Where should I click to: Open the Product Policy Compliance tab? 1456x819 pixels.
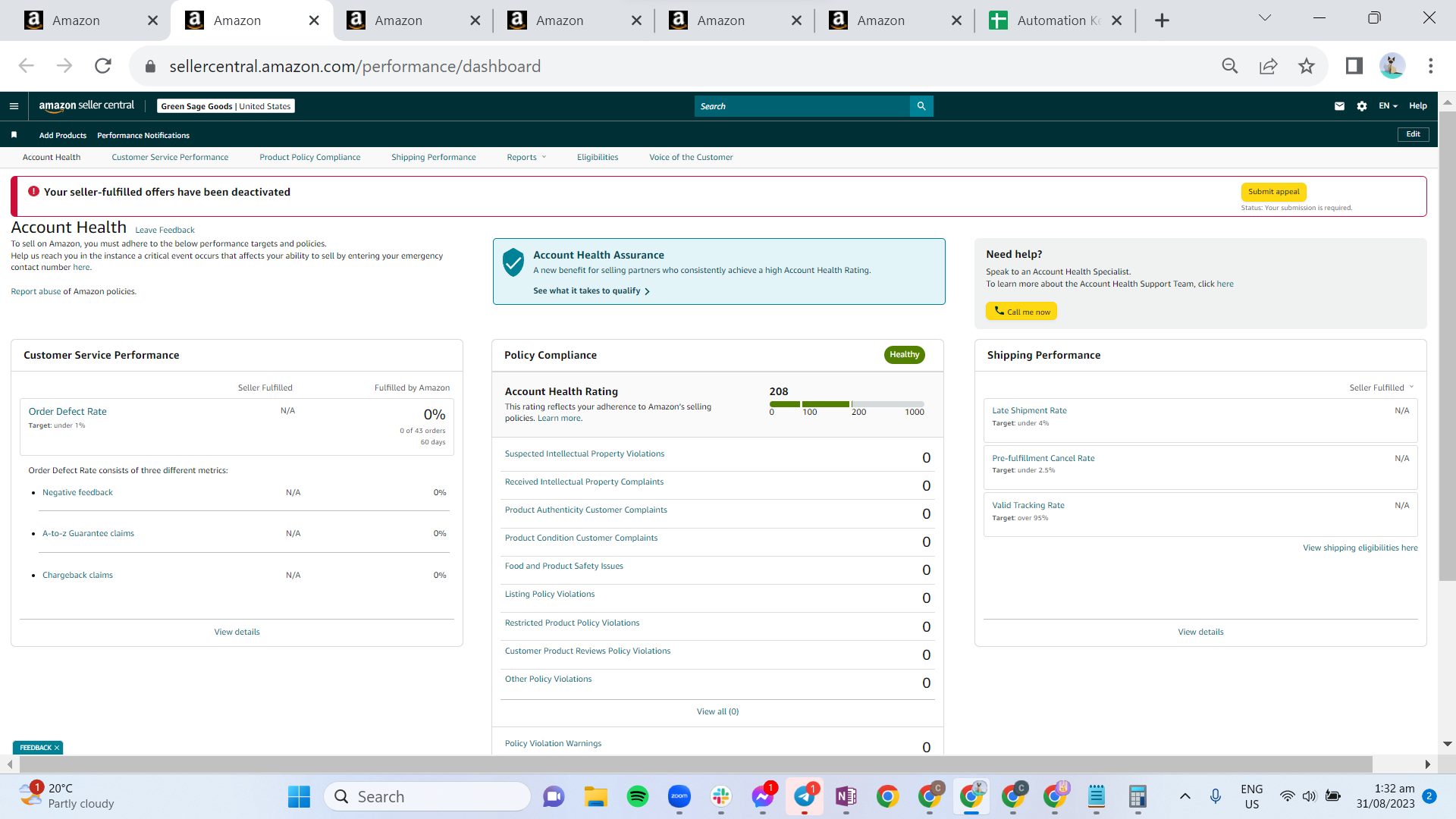[x=310, y=157]
